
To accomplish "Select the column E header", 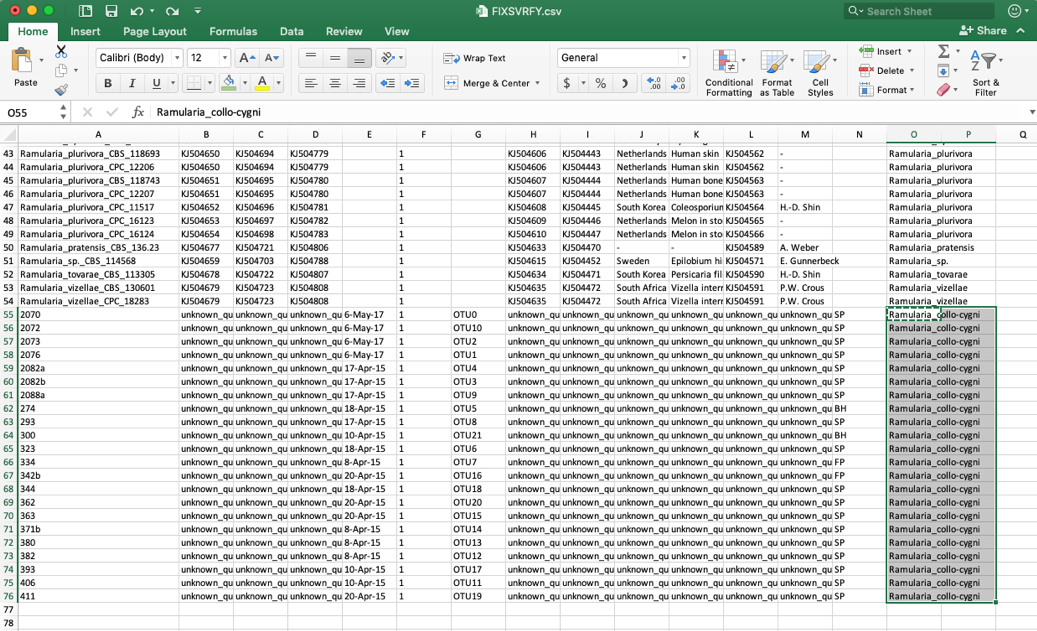I will [x=369, y=134].
